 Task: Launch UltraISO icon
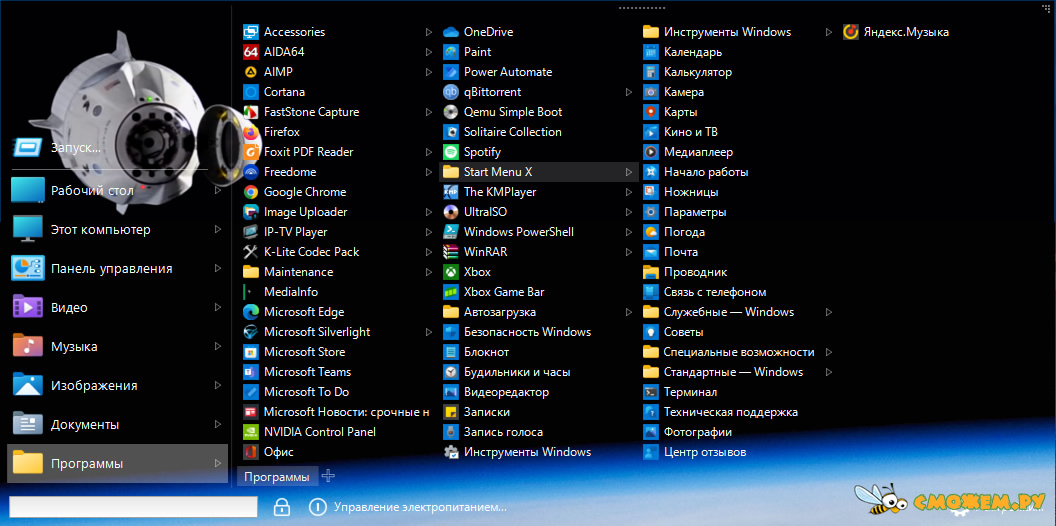451,211
